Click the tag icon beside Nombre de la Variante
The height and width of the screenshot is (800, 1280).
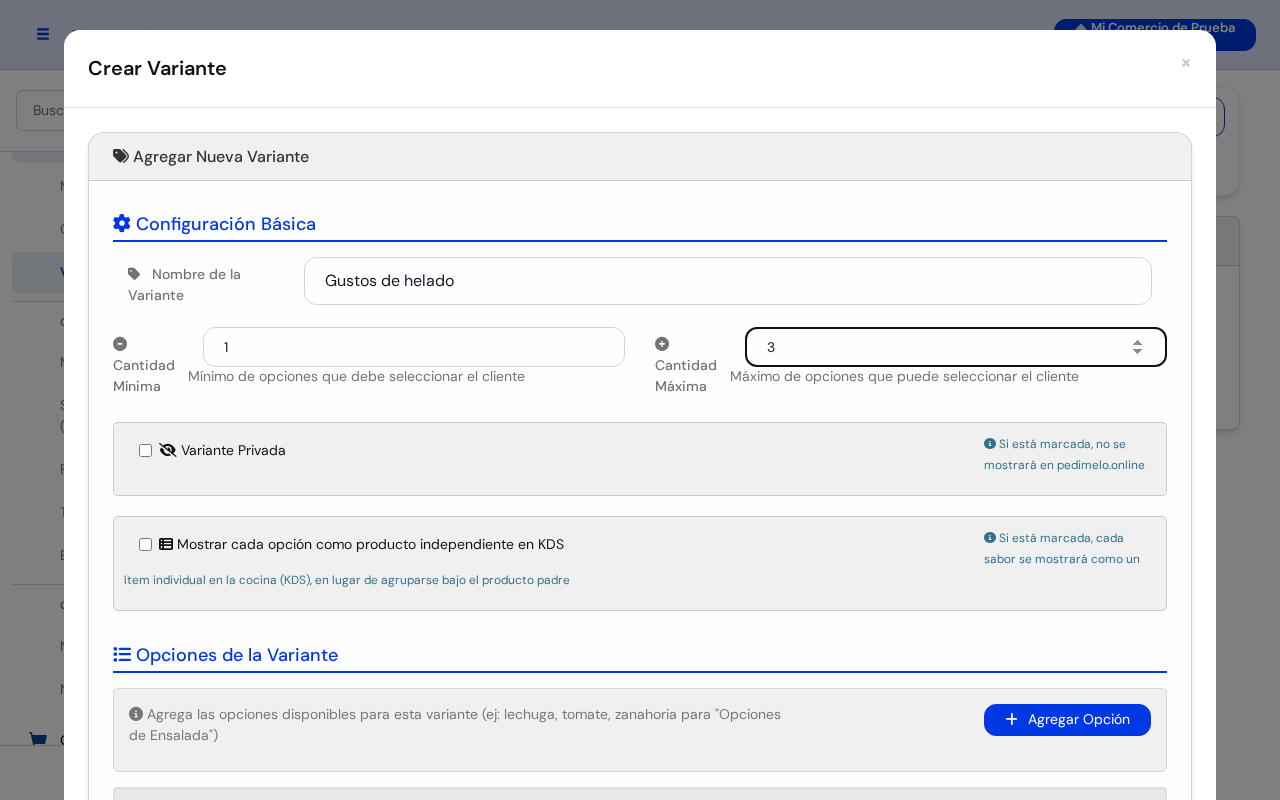pyautogui.click(x=134, y=274)
